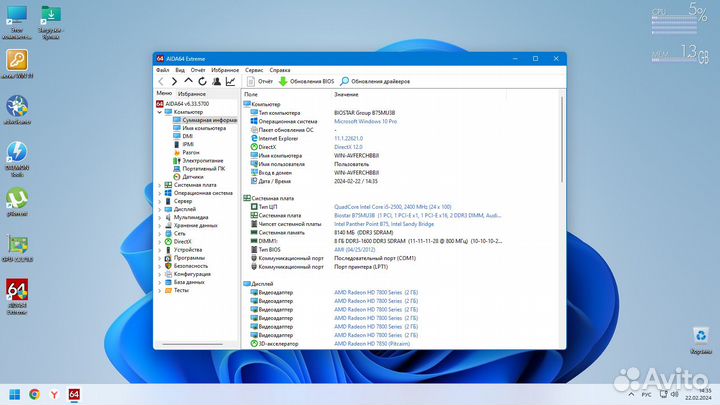Image resolution: width=720 pixels, height=405 pixels.
Task: Select Устройства in the tree
Action: pos(184,250)
